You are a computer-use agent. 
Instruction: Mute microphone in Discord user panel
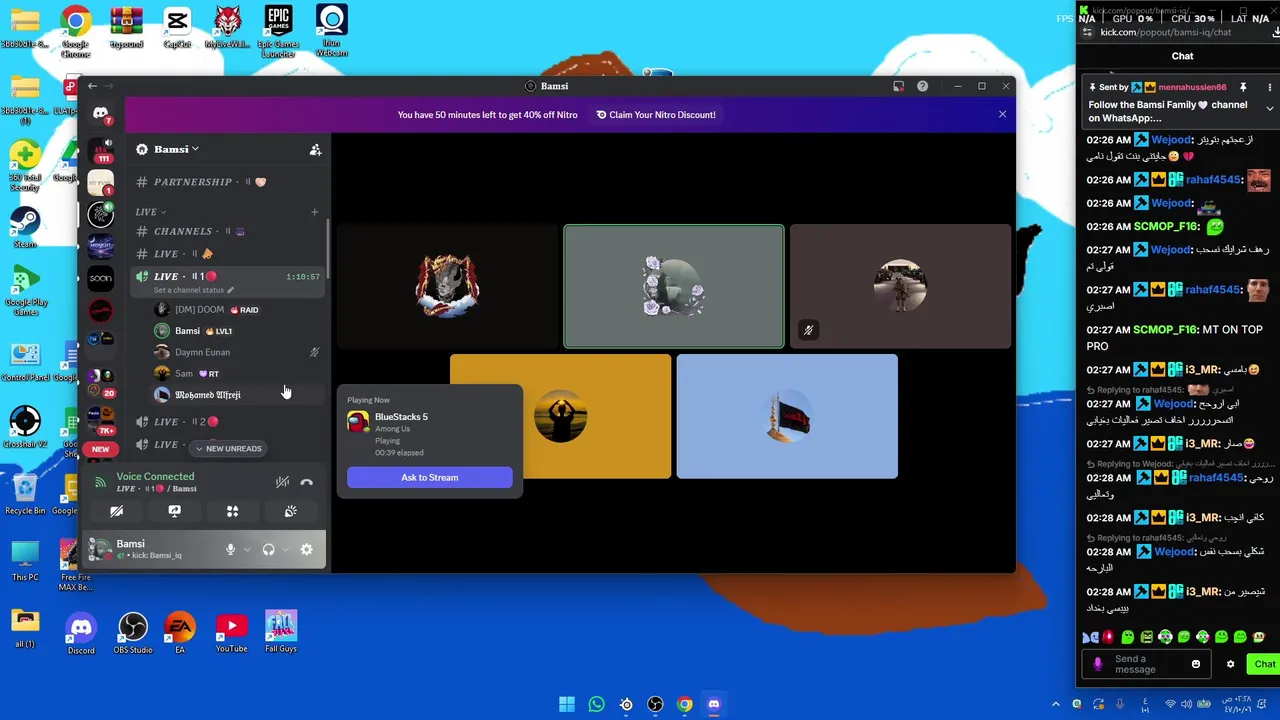click(230, 549)
